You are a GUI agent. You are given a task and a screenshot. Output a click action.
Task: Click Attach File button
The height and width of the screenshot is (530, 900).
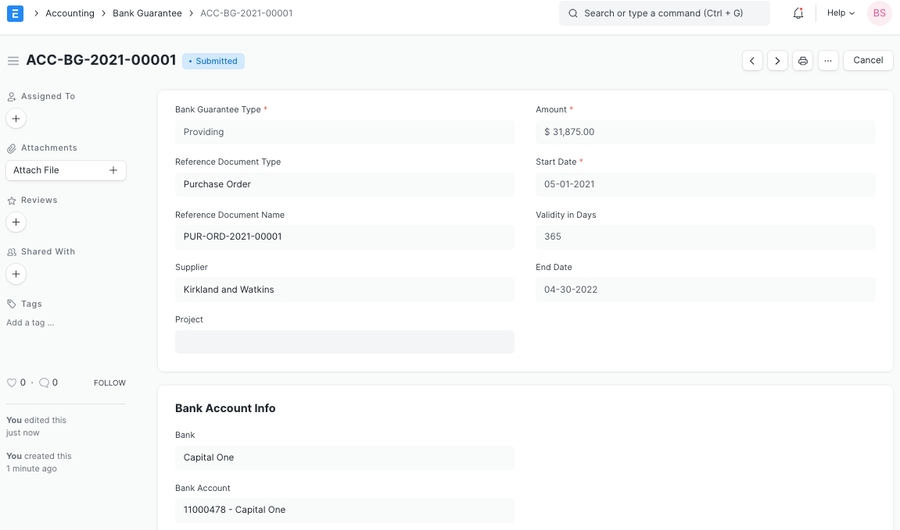click(66, 171)
